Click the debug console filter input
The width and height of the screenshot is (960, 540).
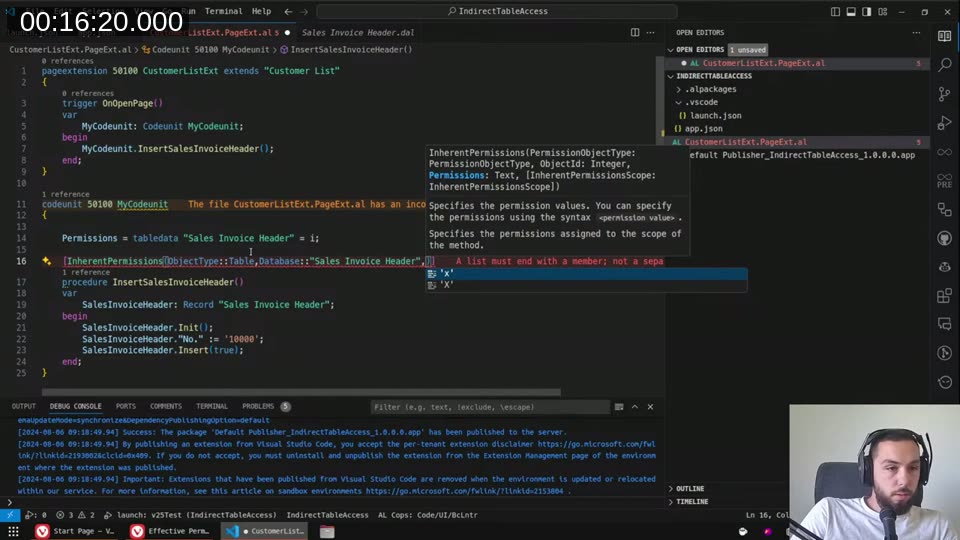pyautogui.click(x=490, y=407)
